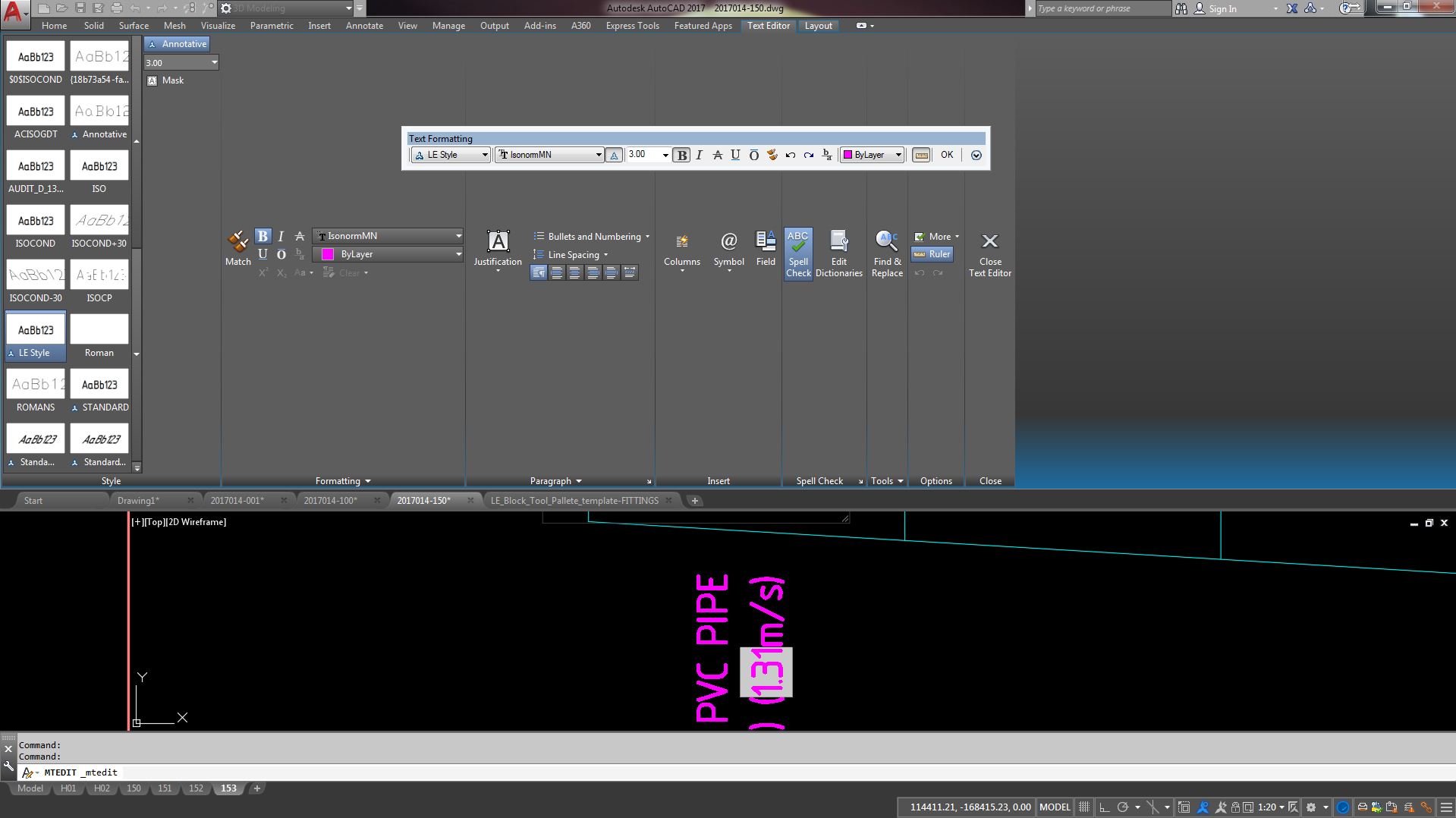Click OK in the Text Formatting toolbar
The image size is (1456, 818).
947,155
